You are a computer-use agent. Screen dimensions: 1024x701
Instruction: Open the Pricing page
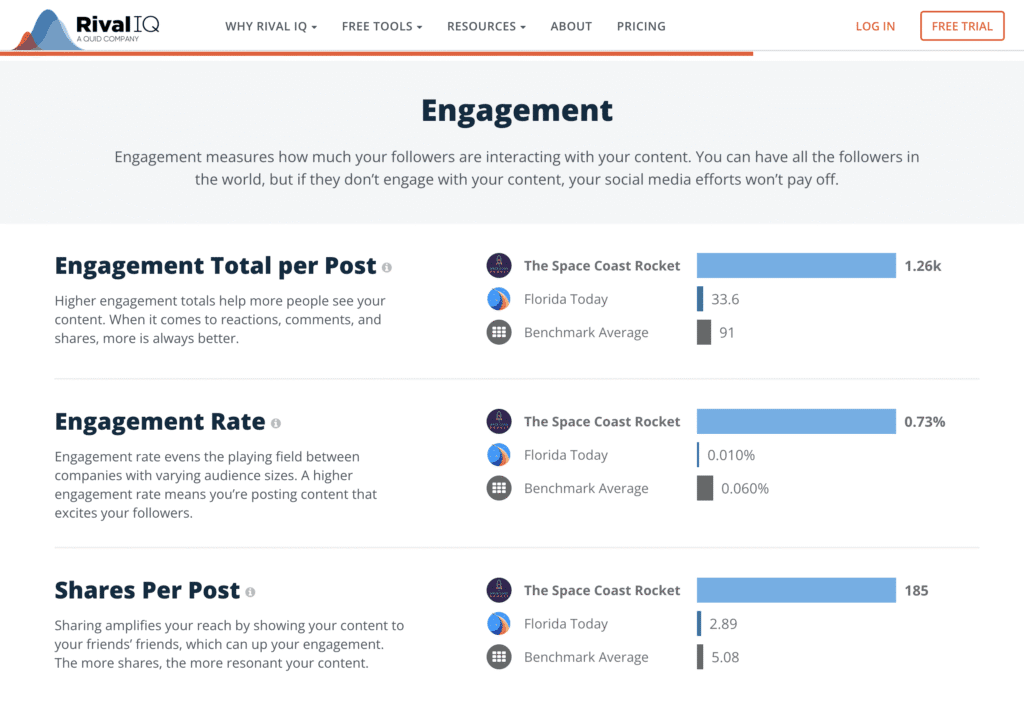pos(641,26)
